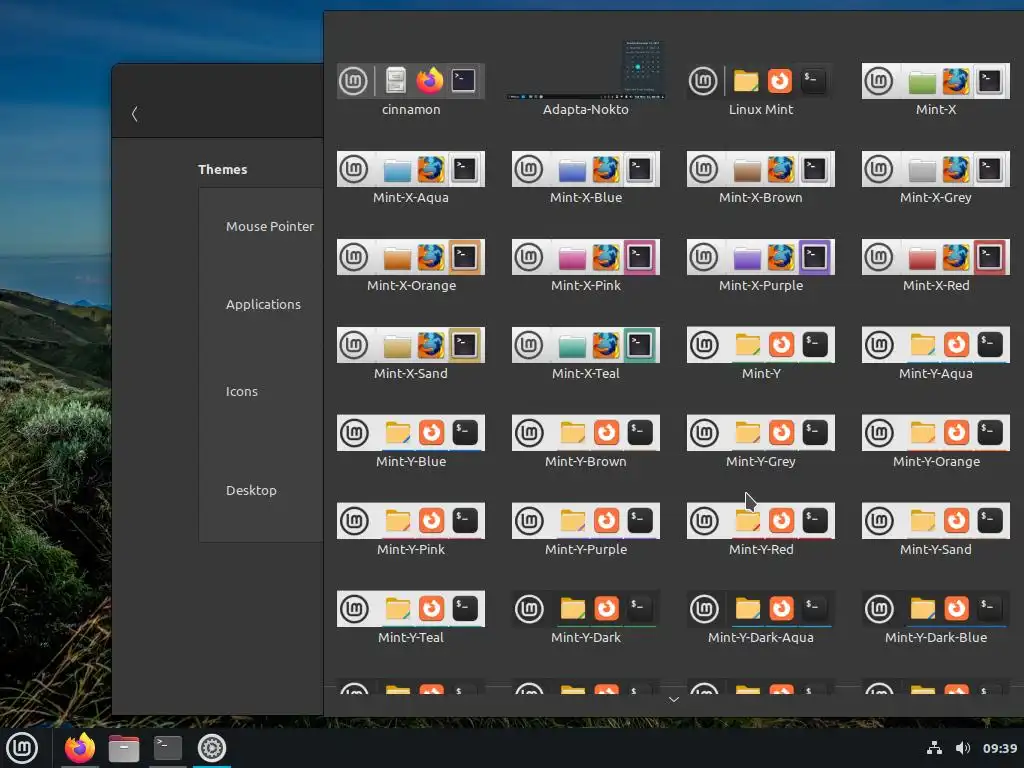1024x768 pixels.
Task: Select Mint-X-Pink theme preview
Action: click(586, 257)
